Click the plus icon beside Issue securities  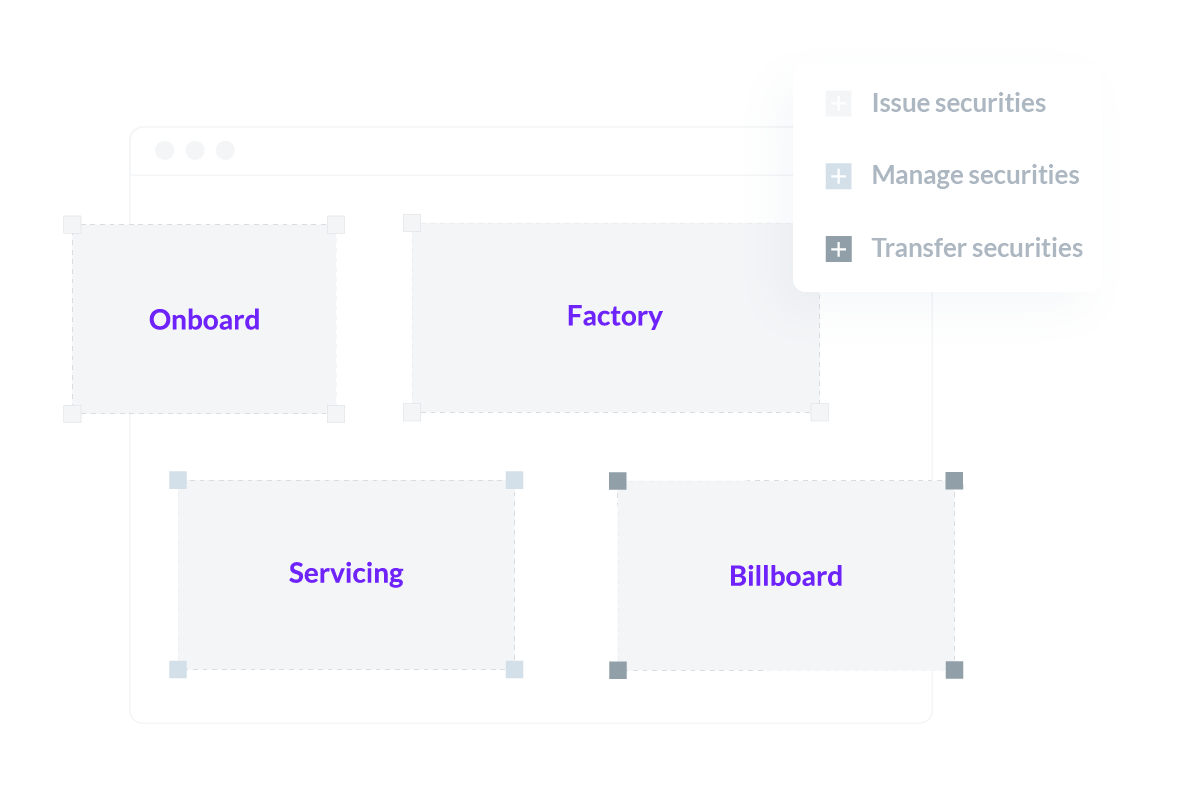(x=838, y=103)
